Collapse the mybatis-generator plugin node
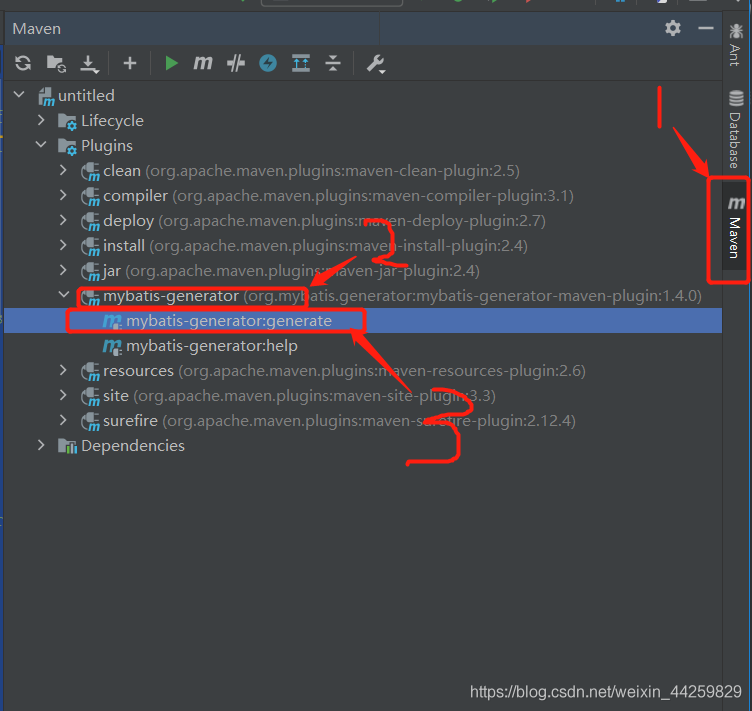 point(64,294)
